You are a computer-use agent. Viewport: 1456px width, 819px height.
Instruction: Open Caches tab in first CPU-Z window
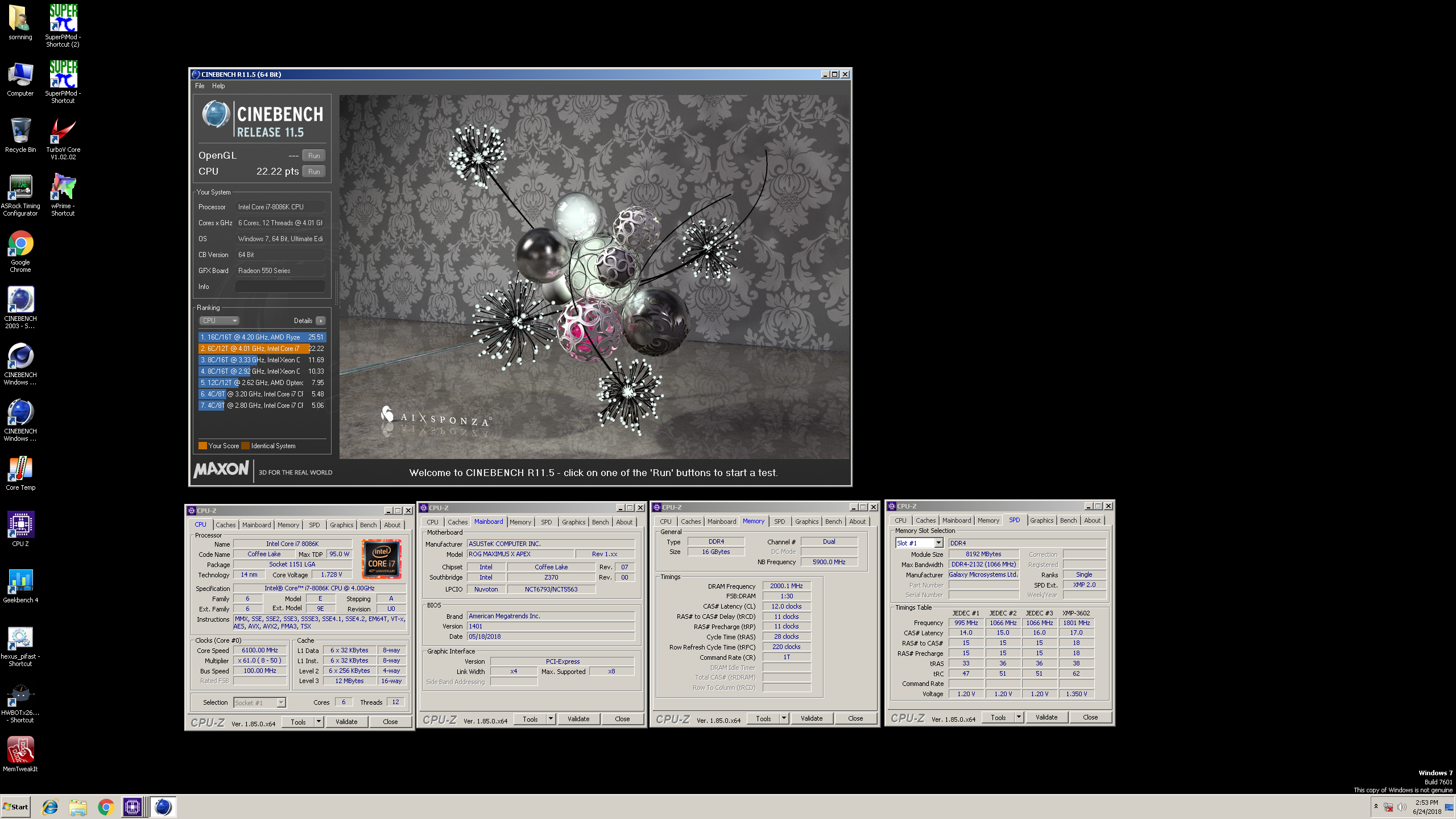(x=225, y=525)
